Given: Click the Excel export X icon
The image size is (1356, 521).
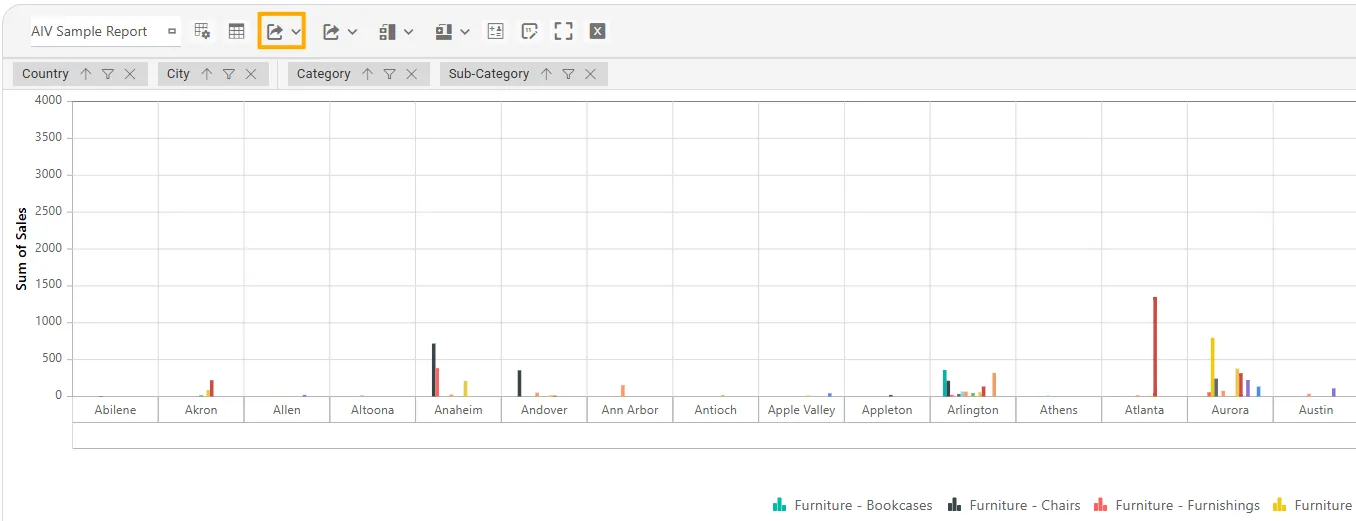Looking at the screenshot, I should tap(597, 31).
